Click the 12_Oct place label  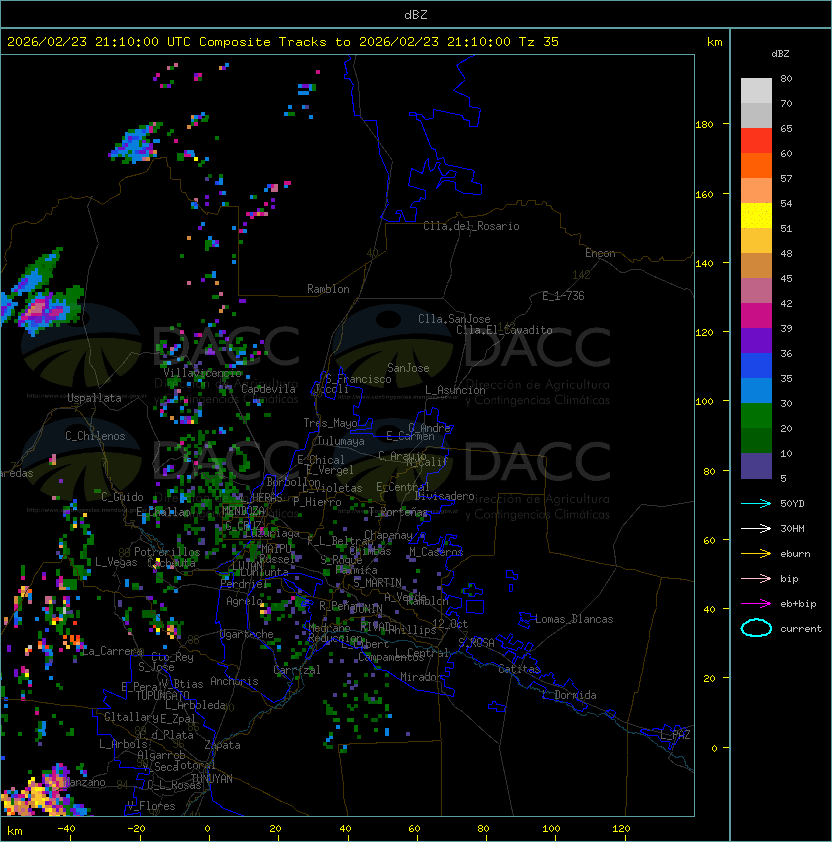(x=450, y=624)
